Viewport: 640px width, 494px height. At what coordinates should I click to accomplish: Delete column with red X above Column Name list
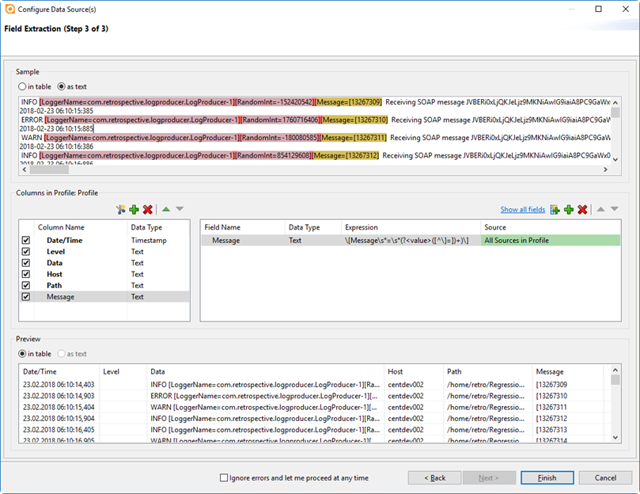click(147, 209)
